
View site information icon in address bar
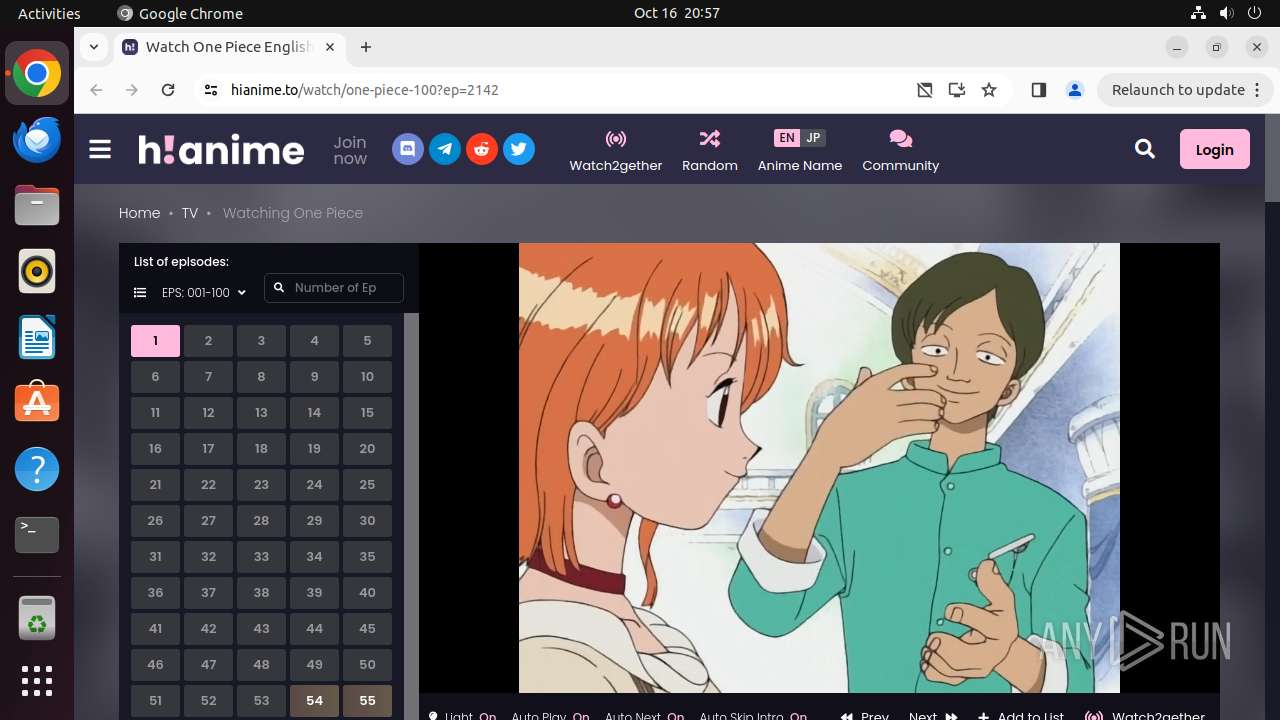(x=210, y=90)
